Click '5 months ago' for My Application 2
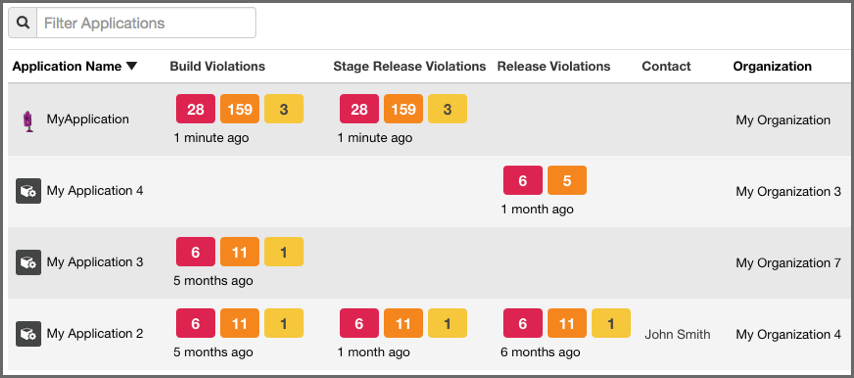Viewport: 854px width, 378px height. click(x=213, y=352)
